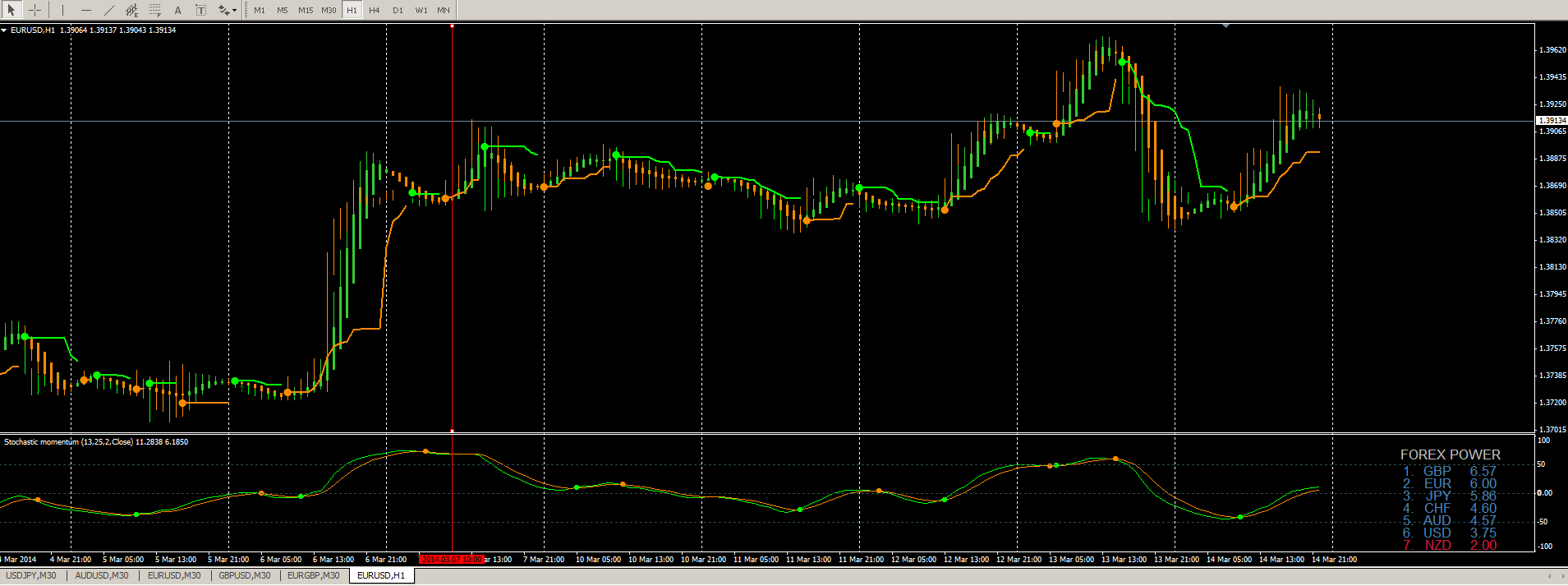
Task: Open the Arrows objects dropdown
Action: point(228,10)
